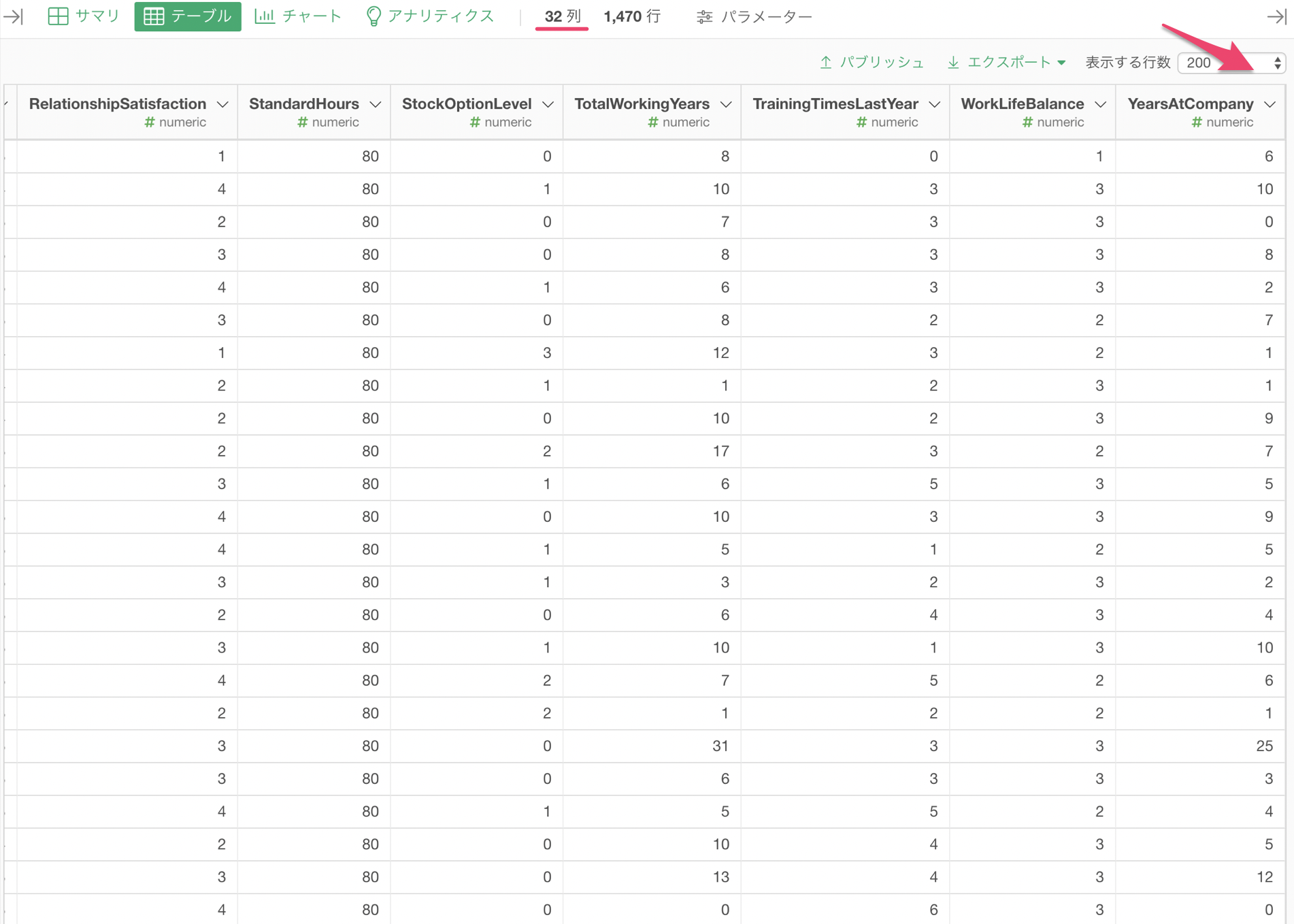Click numeric type icon under WorkLifeBalance

1028,122
